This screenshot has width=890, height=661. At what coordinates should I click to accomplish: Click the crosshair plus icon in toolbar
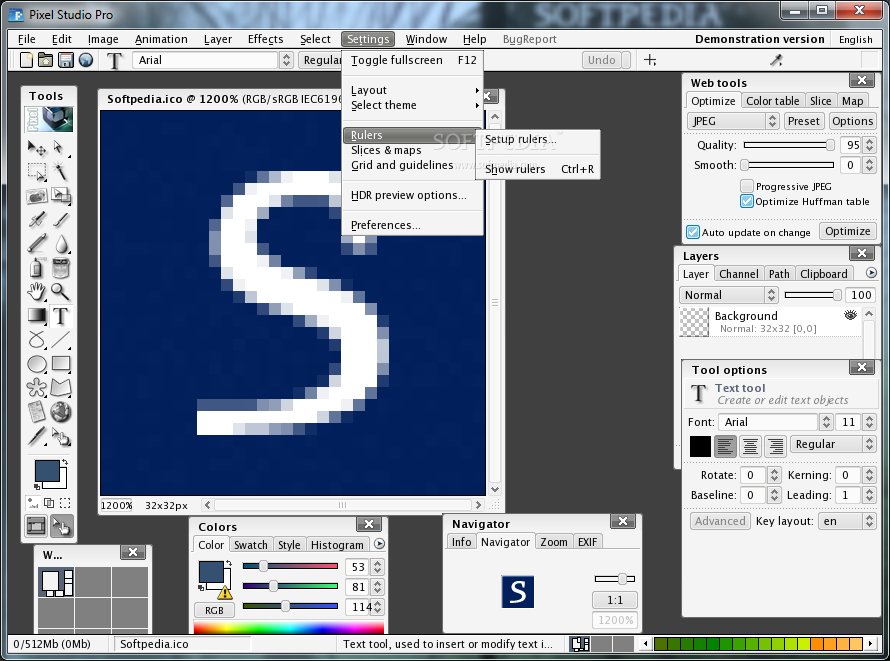click(x=650, y=60)
